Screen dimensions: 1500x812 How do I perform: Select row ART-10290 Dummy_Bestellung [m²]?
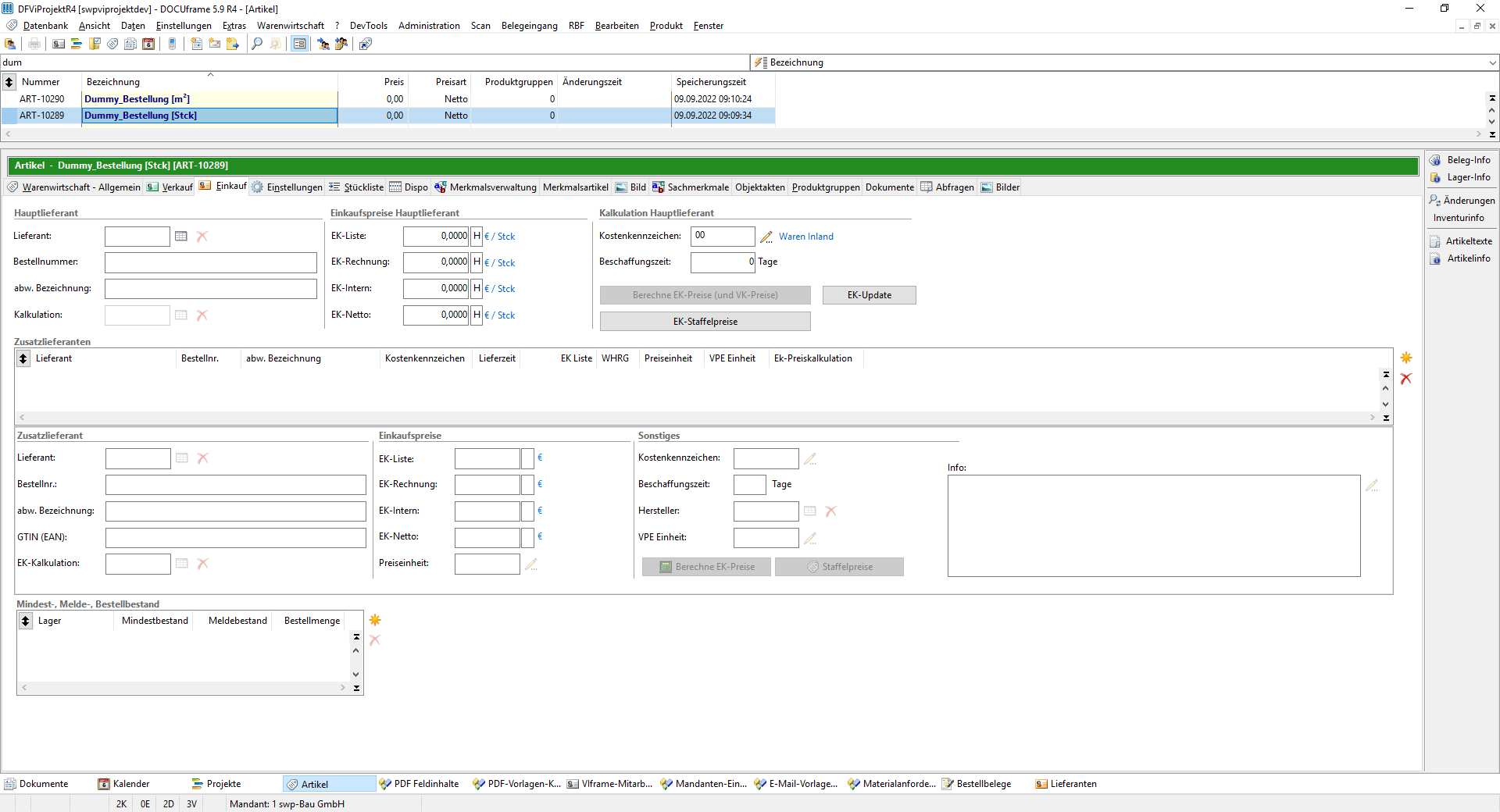[x=388, y=99]
